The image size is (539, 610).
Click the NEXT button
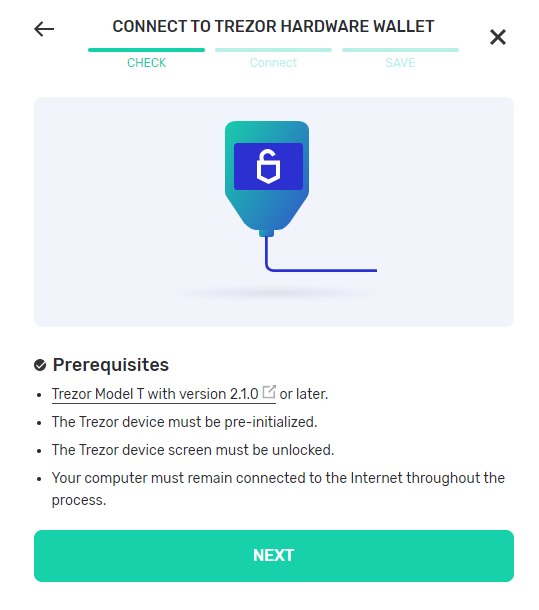pos(274,556)
